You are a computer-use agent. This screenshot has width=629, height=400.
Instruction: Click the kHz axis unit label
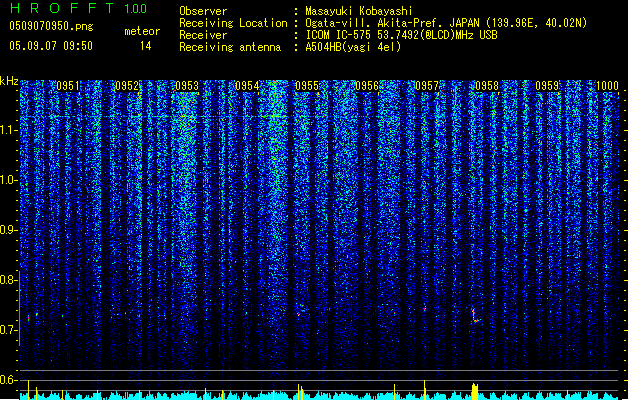(x=9, y=81)
